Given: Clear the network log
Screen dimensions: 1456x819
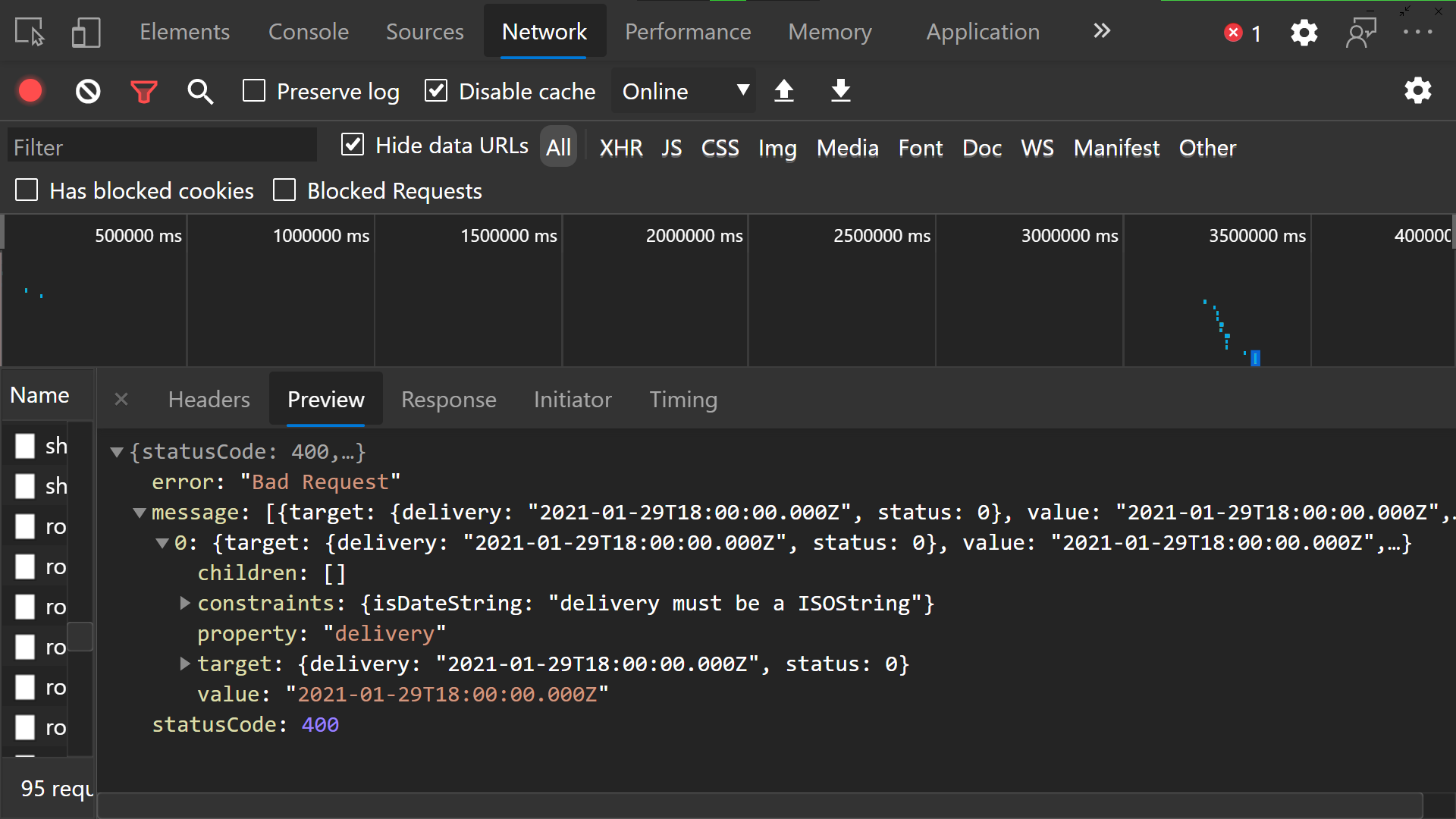Looking at the screenshot, I should (88, 92).
